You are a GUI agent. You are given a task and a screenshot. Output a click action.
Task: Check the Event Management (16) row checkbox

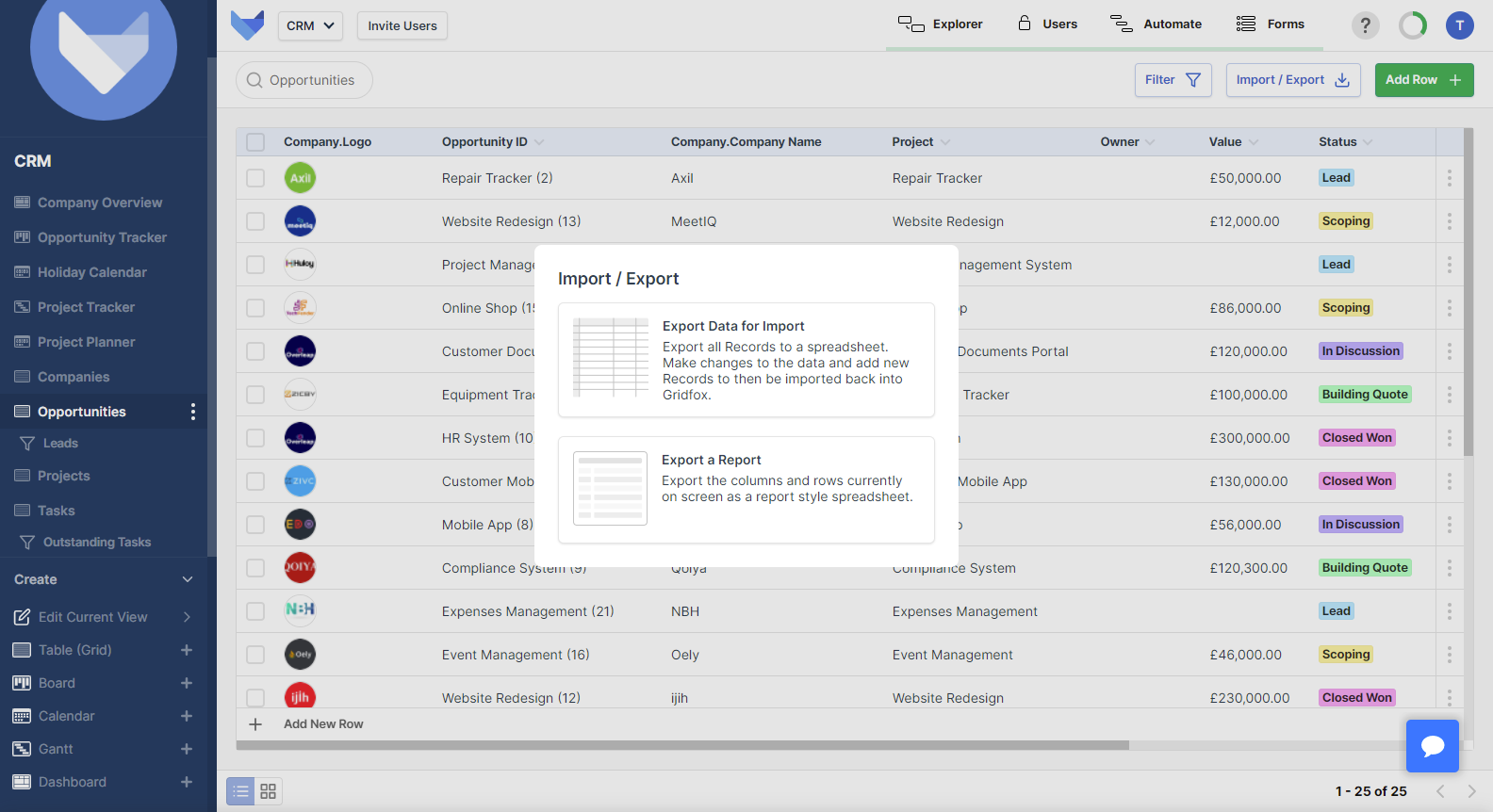tap(255, 655)
